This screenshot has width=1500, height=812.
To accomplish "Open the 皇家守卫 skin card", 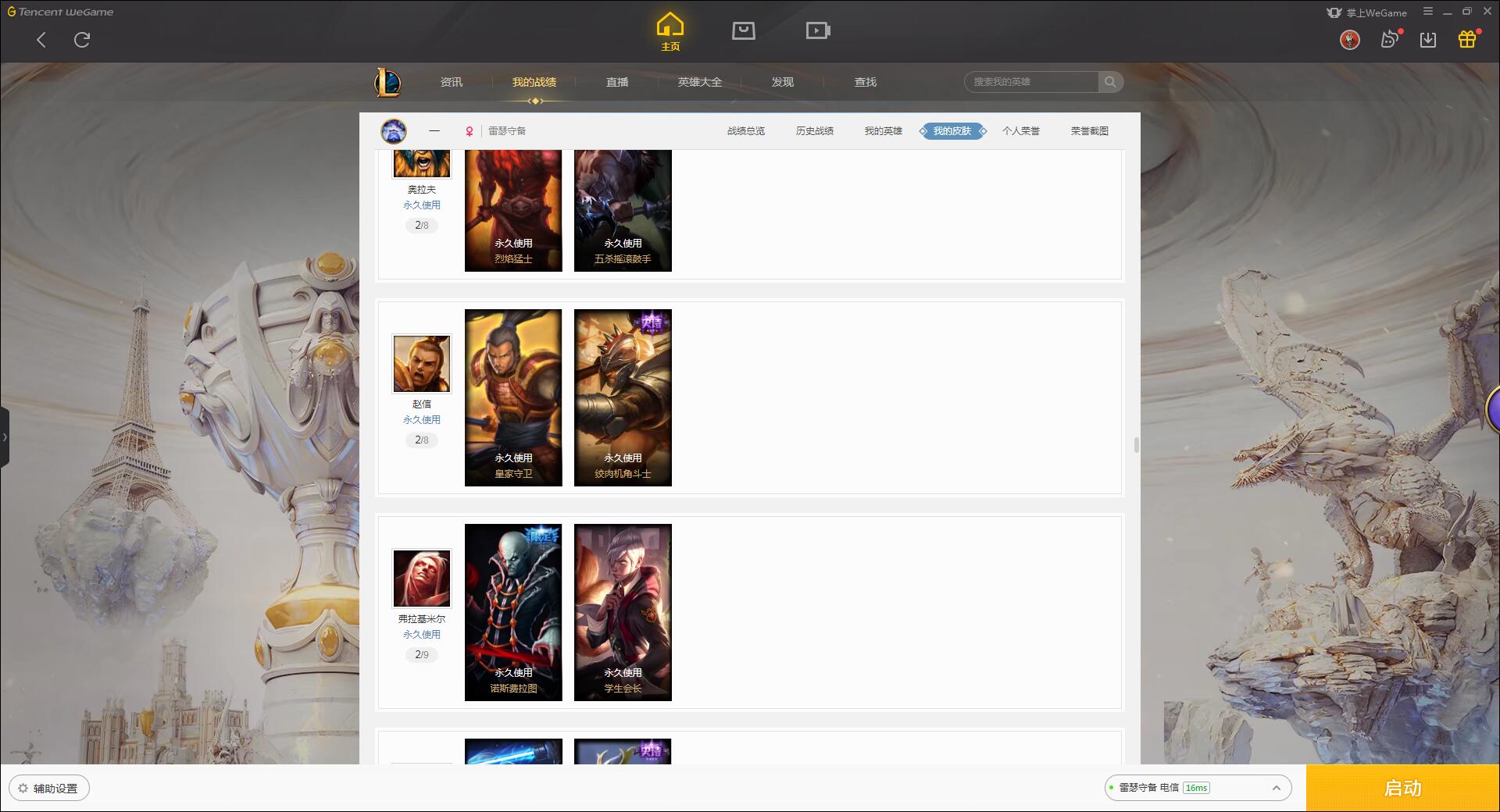I will (513, 397).
